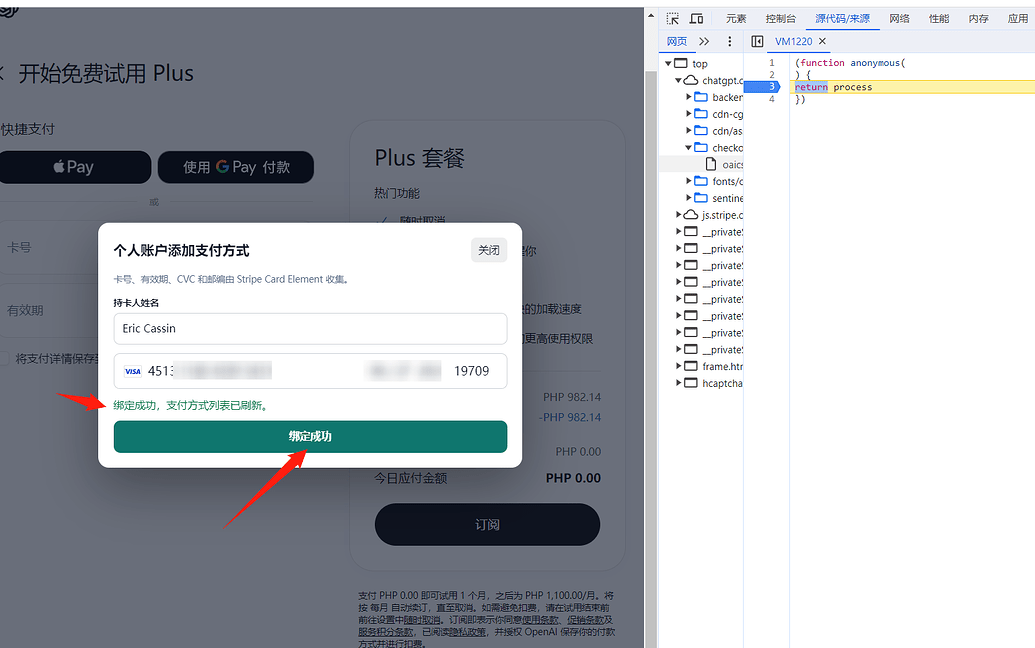Close the VM1220 editor tab
Image resolution: width=1035 pixels, height=648 pixels.
coord(822,41)
